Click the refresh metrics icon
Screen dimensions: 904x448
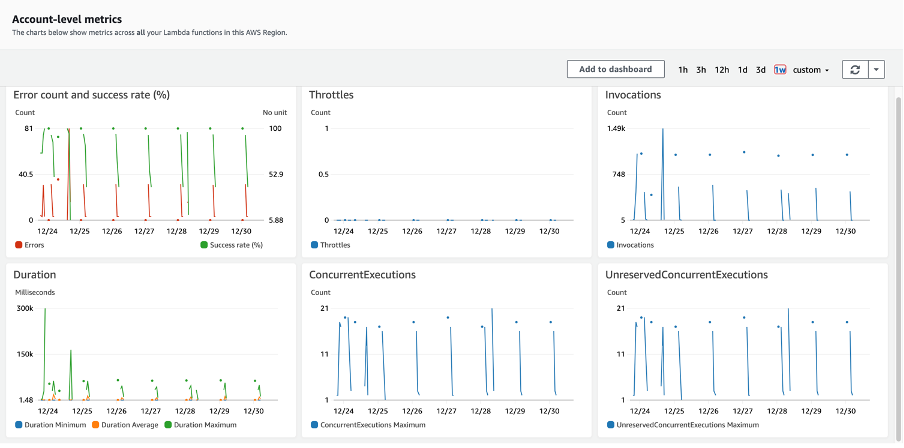[x=855, y=69]
